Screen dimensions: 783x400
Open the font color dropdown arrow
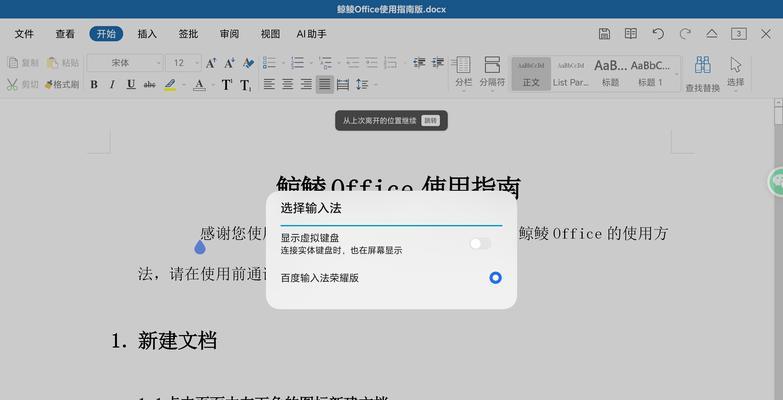point(212,85)
